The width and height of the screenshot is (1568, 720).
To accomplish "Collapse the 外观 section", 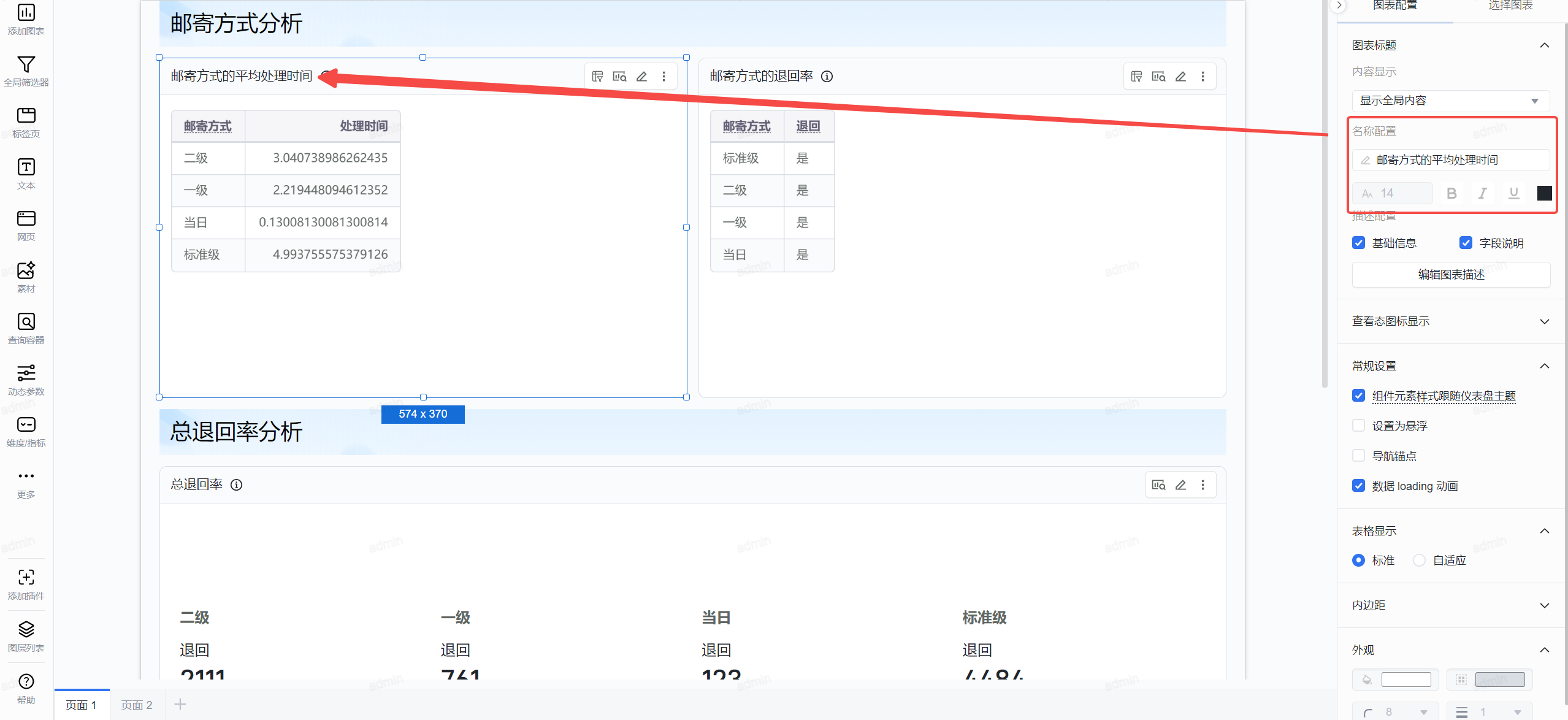I will (x=1544, y=650).
